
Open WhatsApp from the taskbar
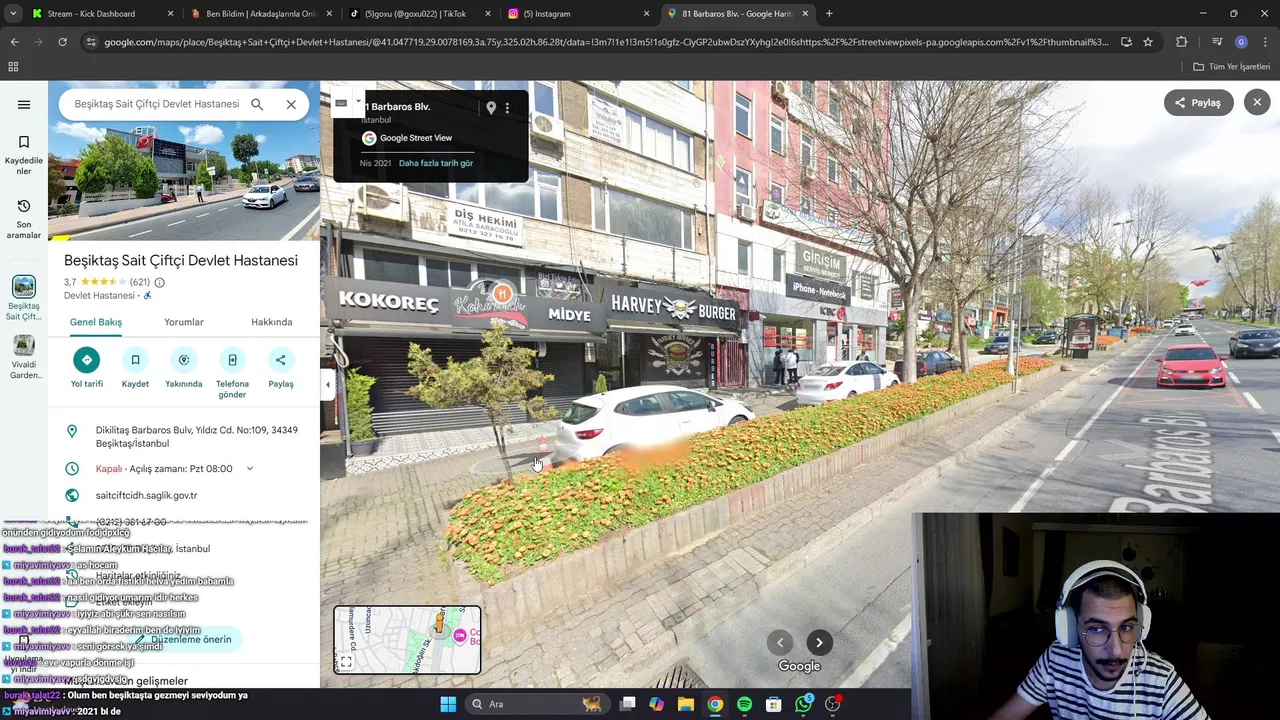(x=803, y=704)
